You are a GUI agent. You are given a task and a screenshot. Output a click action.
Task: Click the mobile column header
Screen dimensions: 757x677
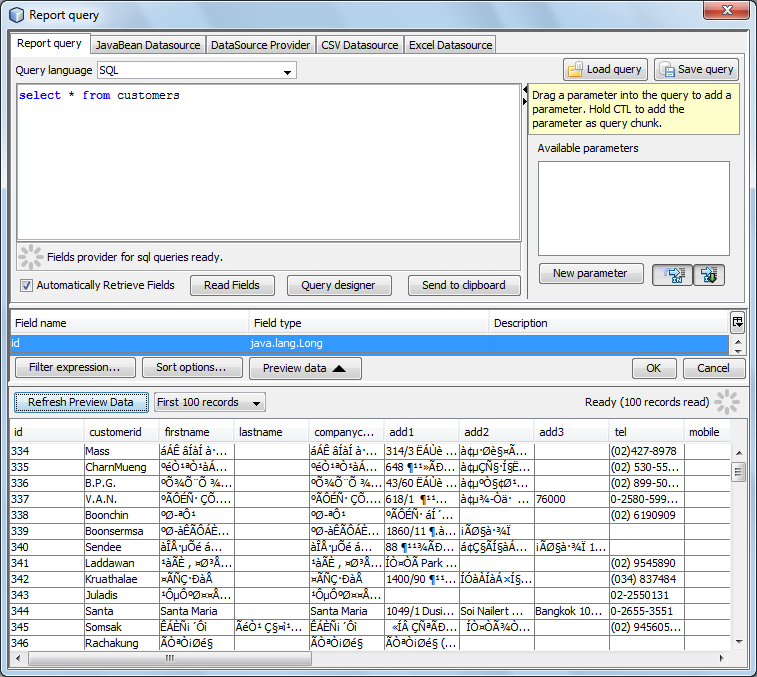707,432
